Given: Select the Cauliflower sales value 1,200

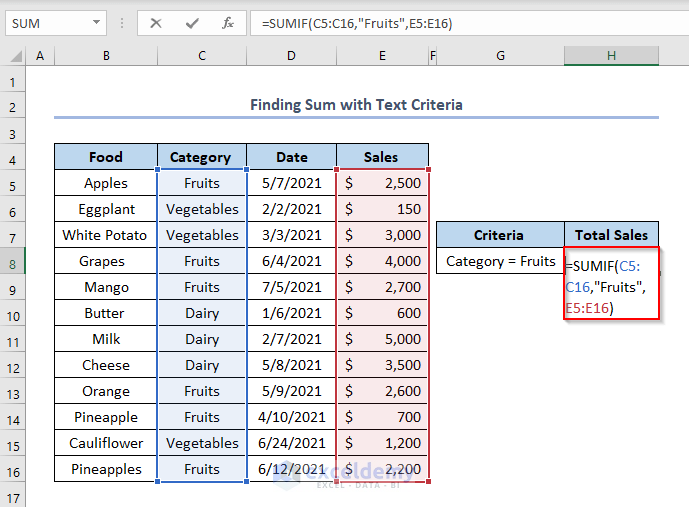Looking at the screenshot, I should click(x=382, y=443).
